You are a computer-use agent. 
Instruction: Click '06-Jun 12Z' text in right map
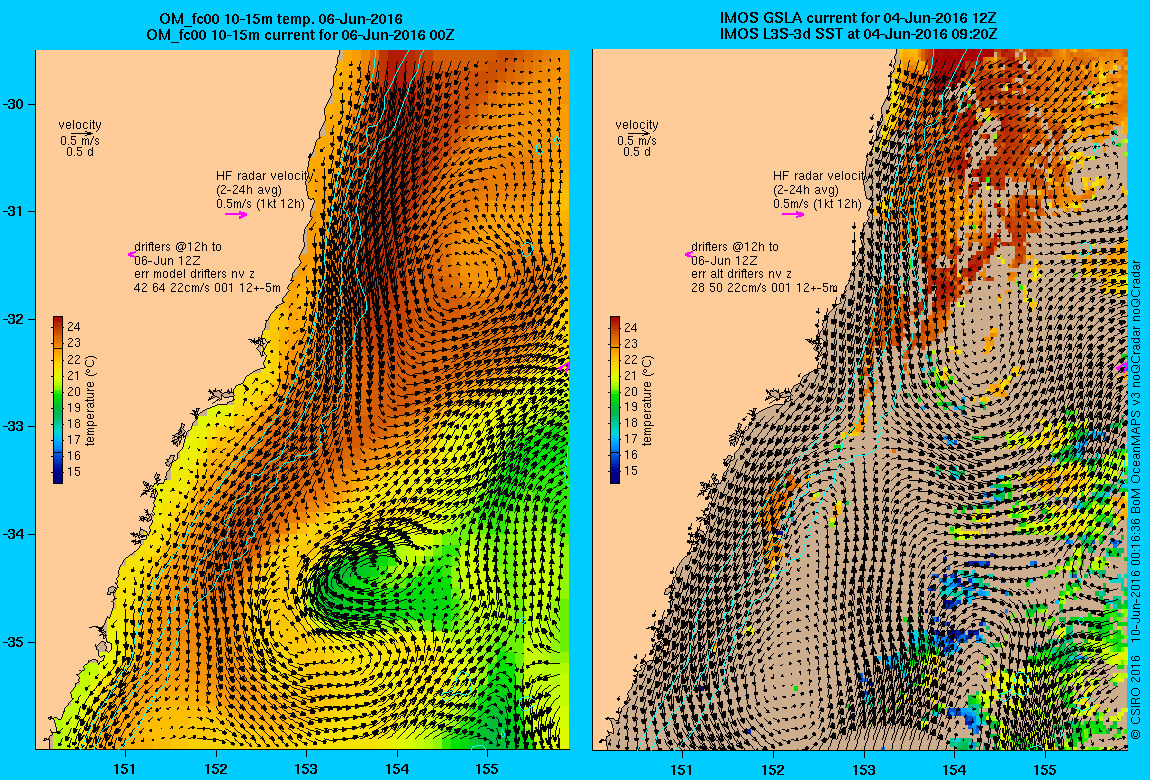pyautogui.click(x=724, y=260)
